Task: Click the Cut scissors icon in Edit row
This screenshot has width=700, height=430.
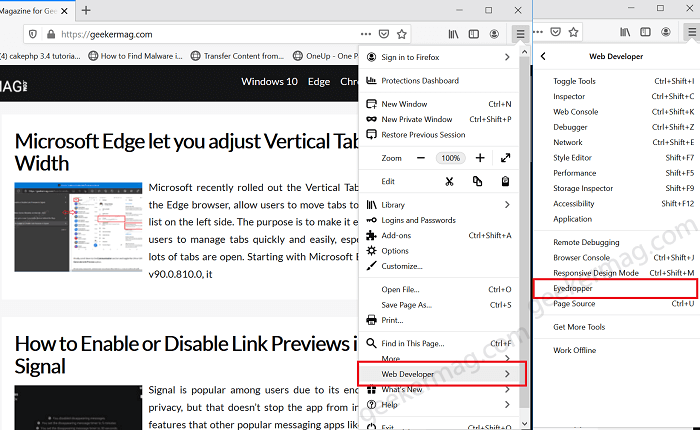Action: coord(449,181)
